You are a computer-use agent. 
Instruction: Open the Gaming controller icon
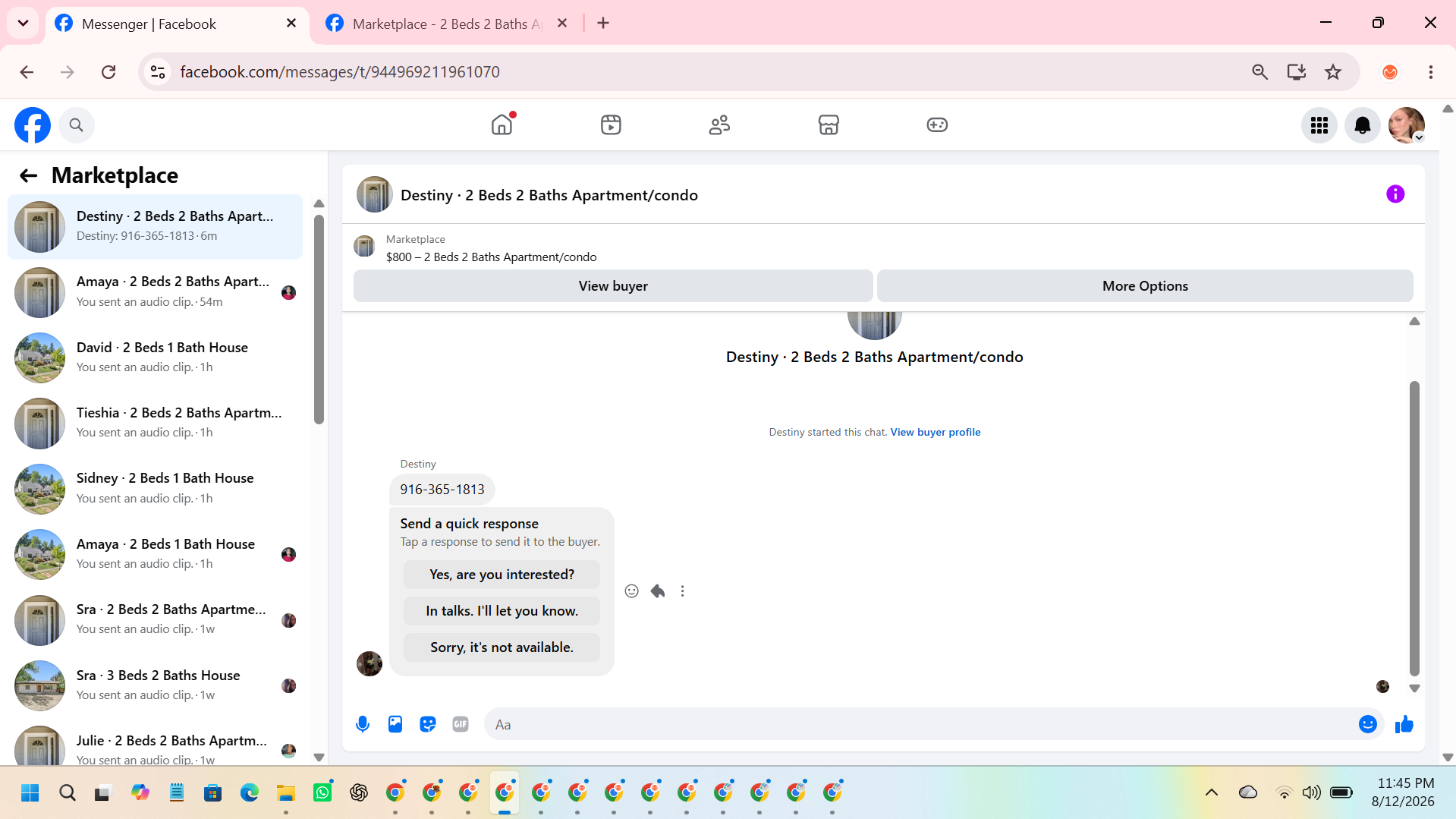click(937, 124)
